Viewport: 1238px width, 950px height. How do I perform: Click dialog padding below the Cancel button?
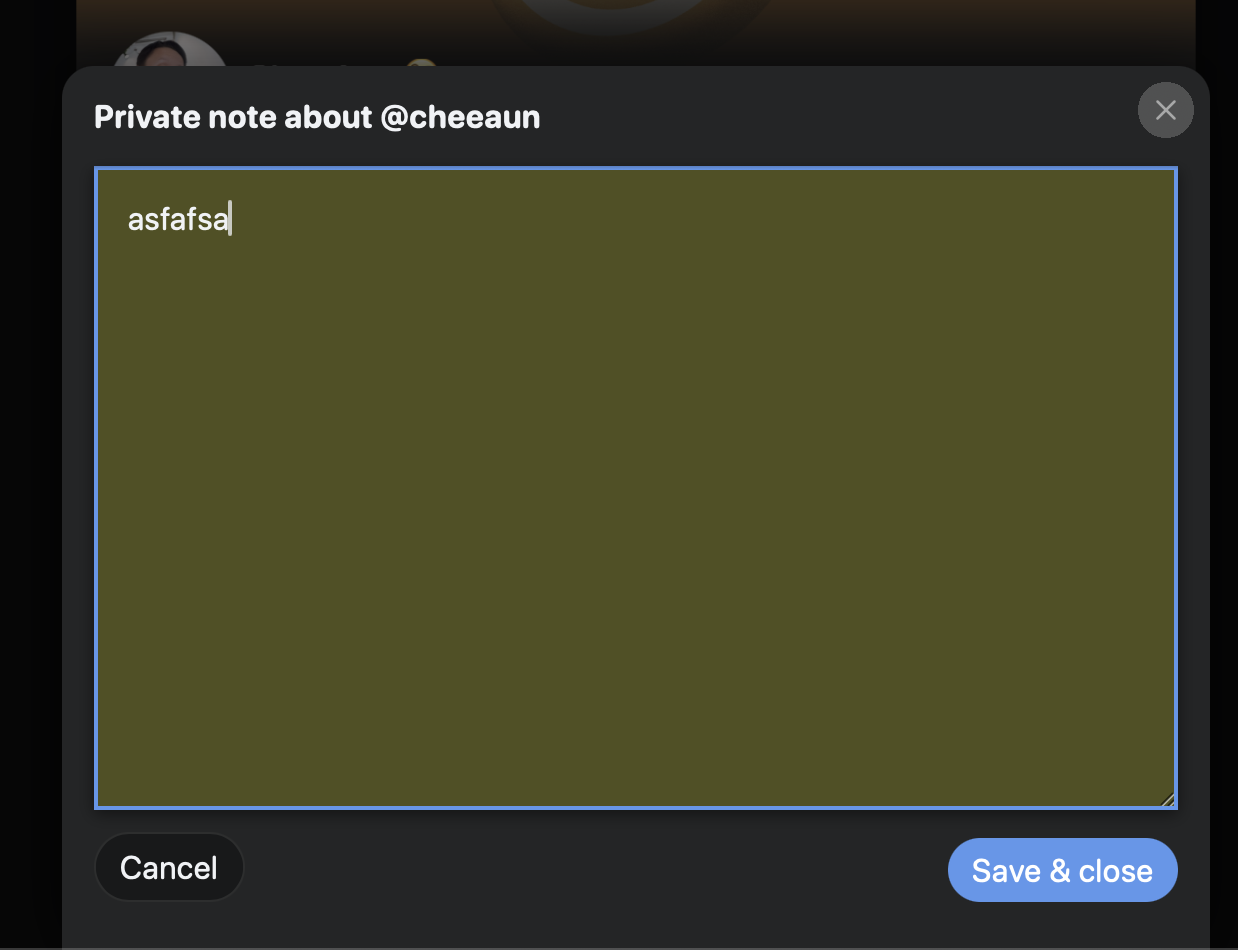pyautogui.click(x=169, y=926)
